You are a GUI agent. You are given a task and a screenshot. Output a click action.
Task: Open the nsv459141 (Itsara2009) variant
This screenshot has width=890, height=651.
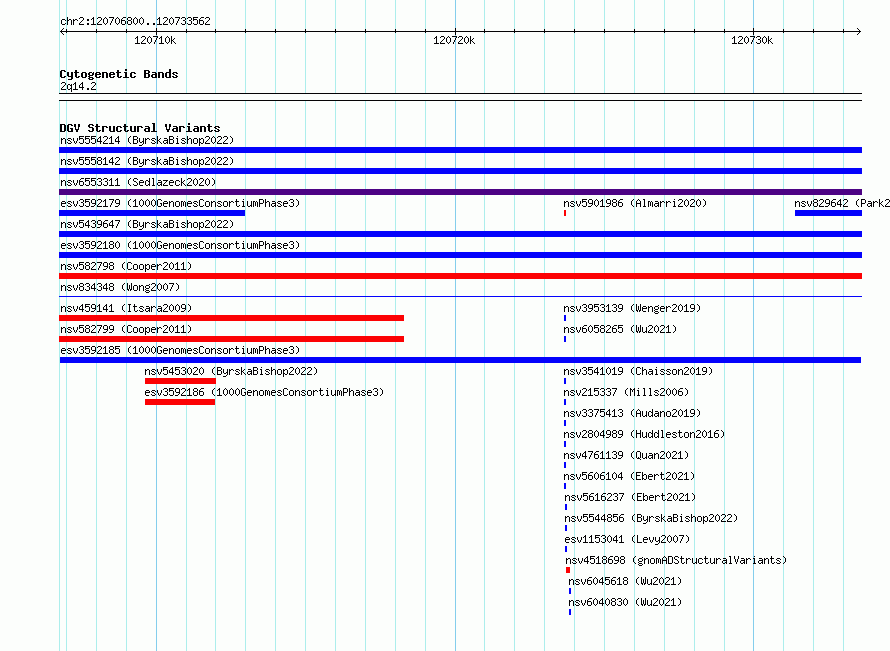[126, 308]
